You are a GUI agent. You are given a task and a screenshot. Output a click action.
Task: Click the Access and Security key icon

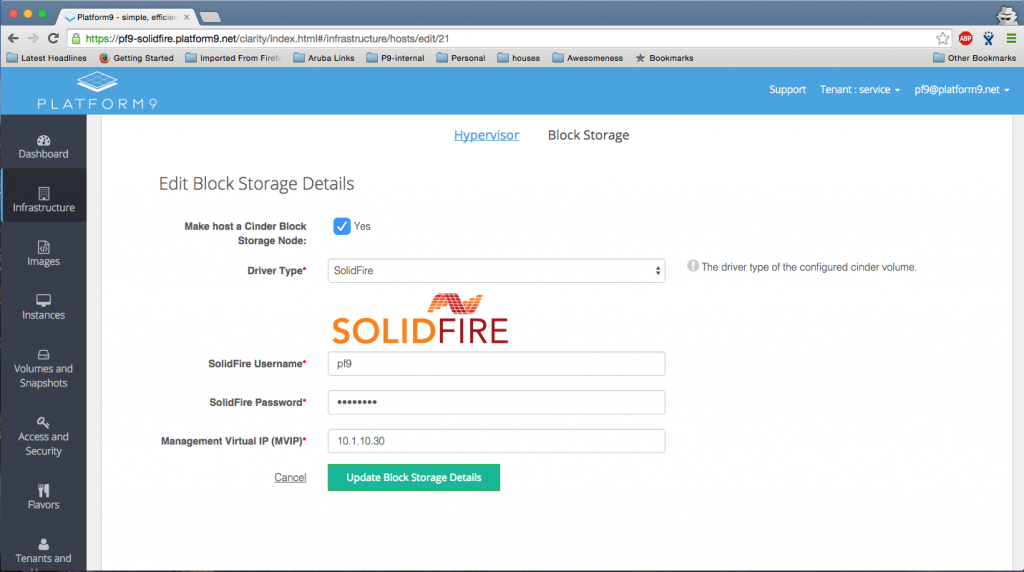click(43, 423)
